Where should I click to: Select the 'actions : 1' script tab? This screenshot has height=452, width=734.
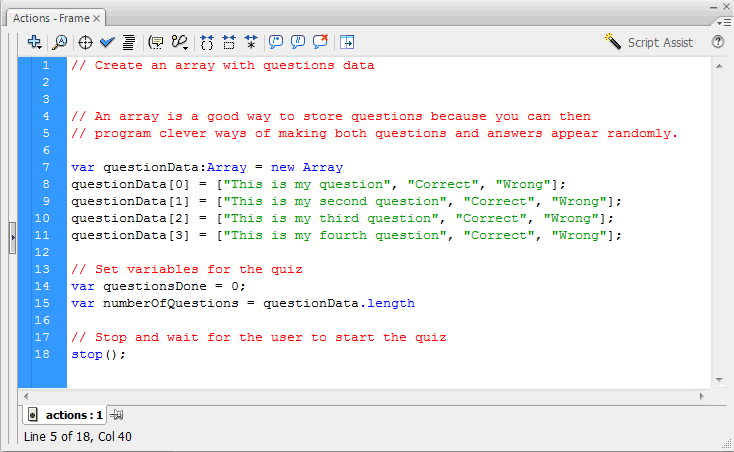click(66, 414)
